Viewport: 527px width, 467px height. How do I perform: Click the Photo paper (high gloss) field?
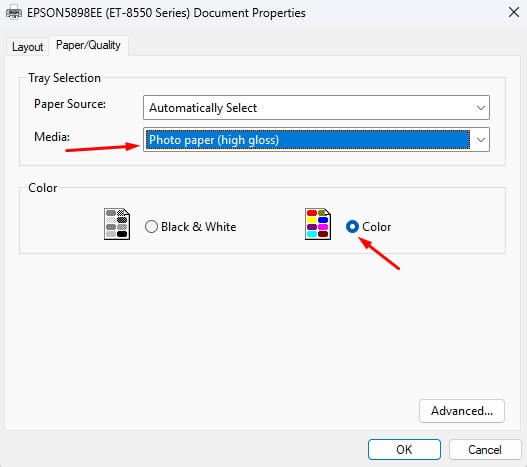click(x=308, y=140)
